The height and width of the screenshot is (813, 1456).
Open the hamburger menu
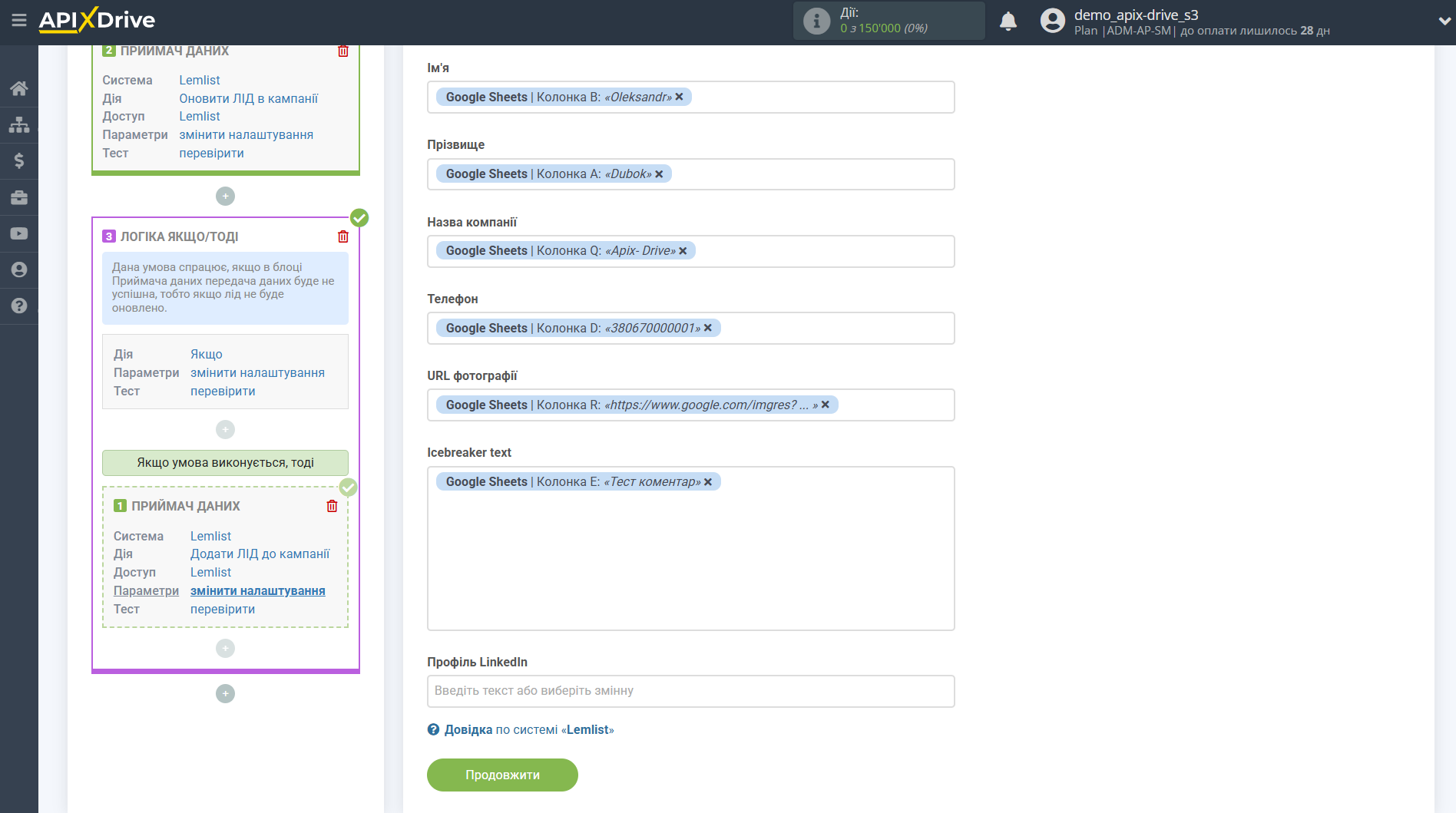point(19,20)
